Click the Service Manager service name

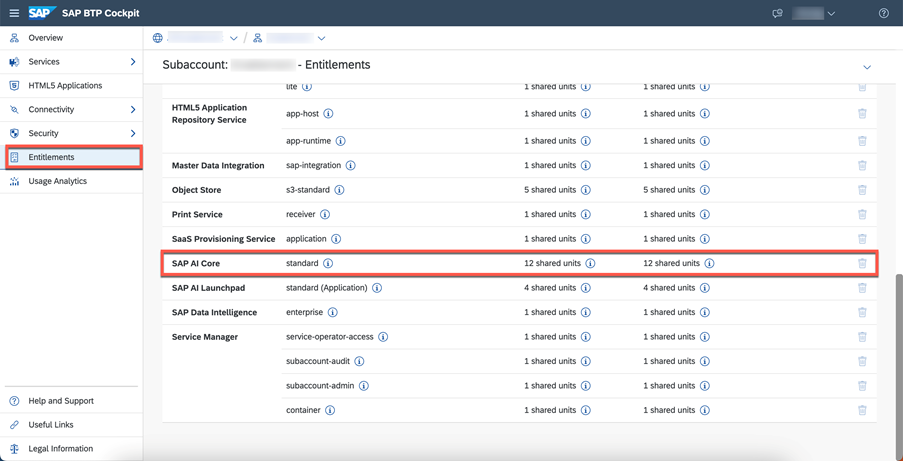[x=204, y=337]
